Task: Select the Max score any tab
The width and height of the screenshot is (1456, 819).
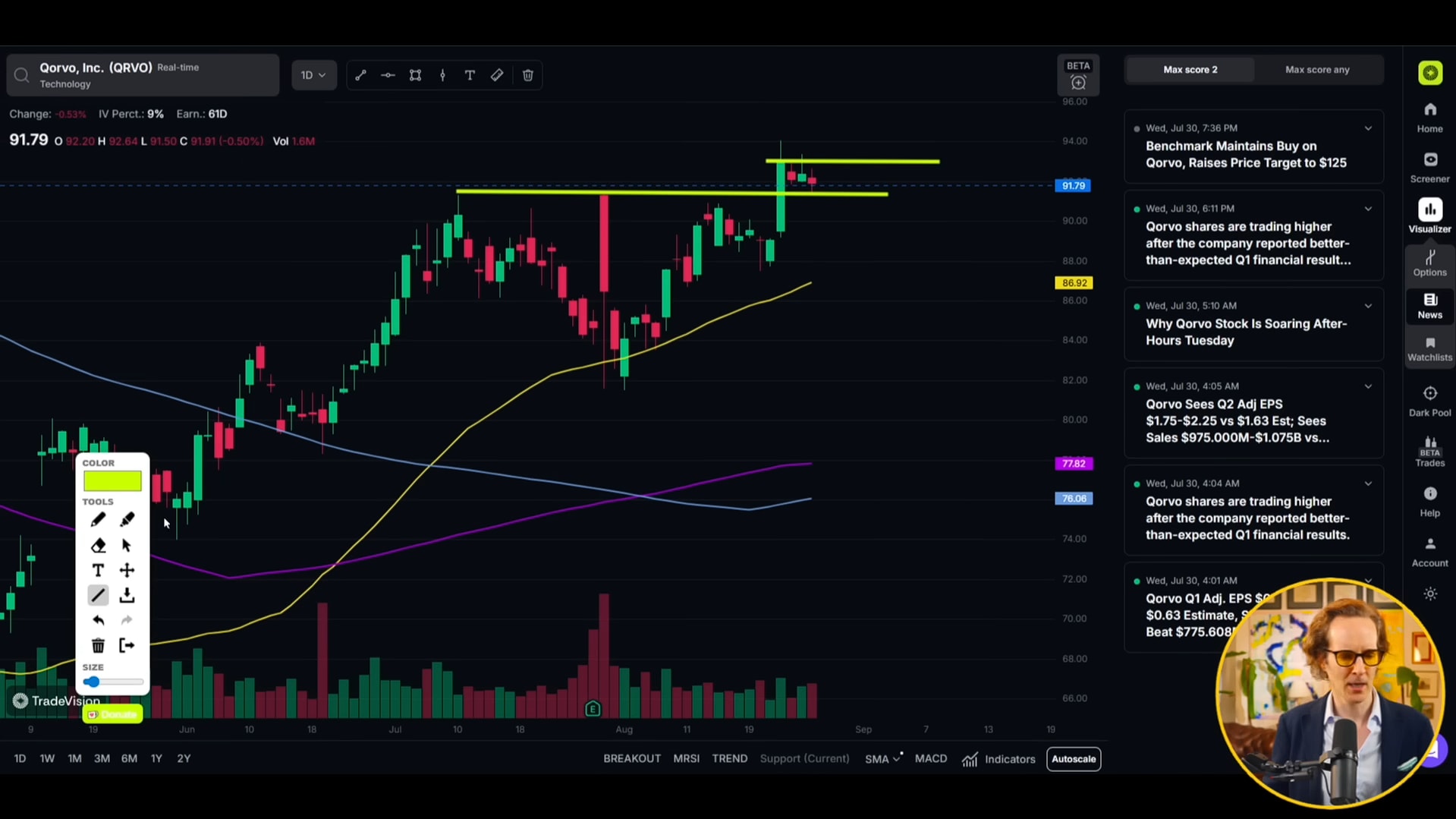Action: coord(1317,70)
